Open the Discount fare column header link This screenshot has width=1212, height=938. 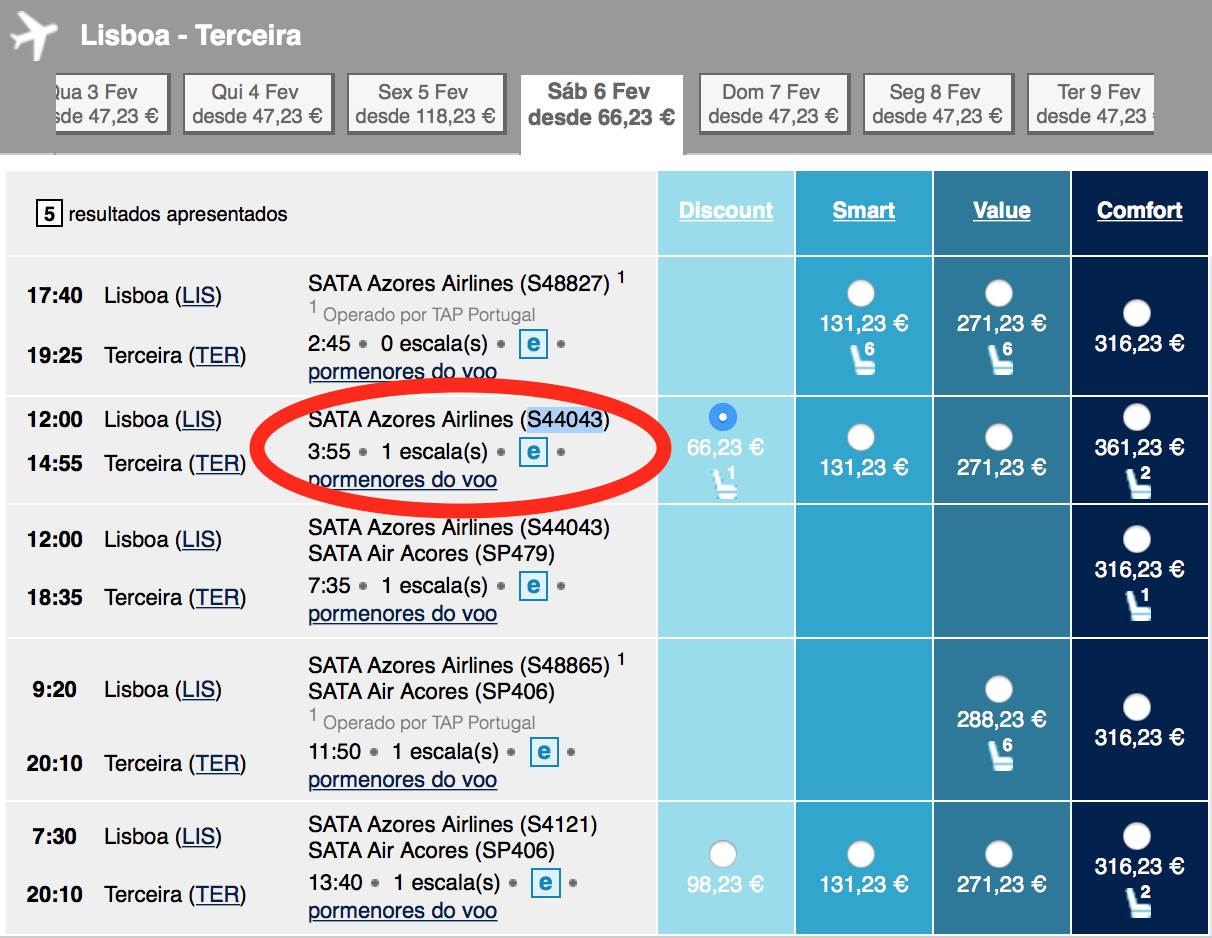tap(726, 210)
